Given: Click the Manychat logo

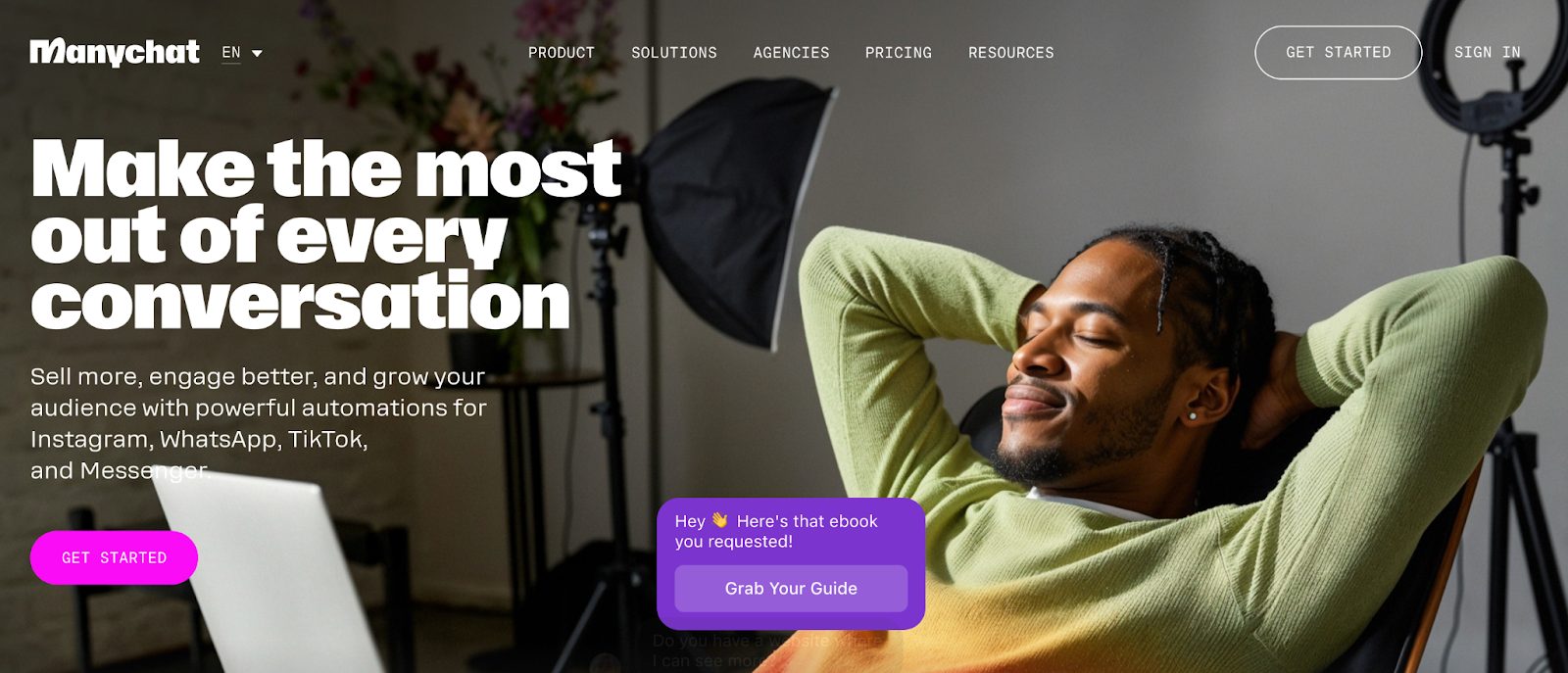Looking at the screenshot, I should pyautogui.click(x=115, y=52).
